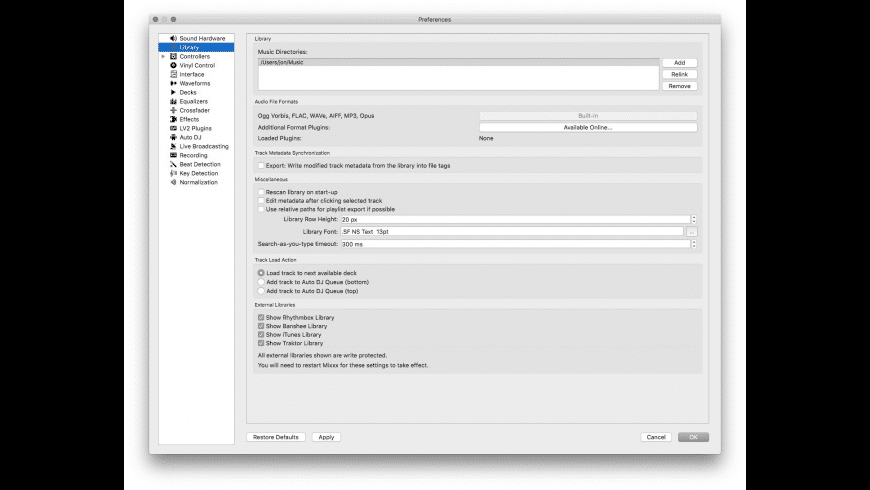
Task: Open the Library Font chooser ellipsis button
Action: (691, 231)
